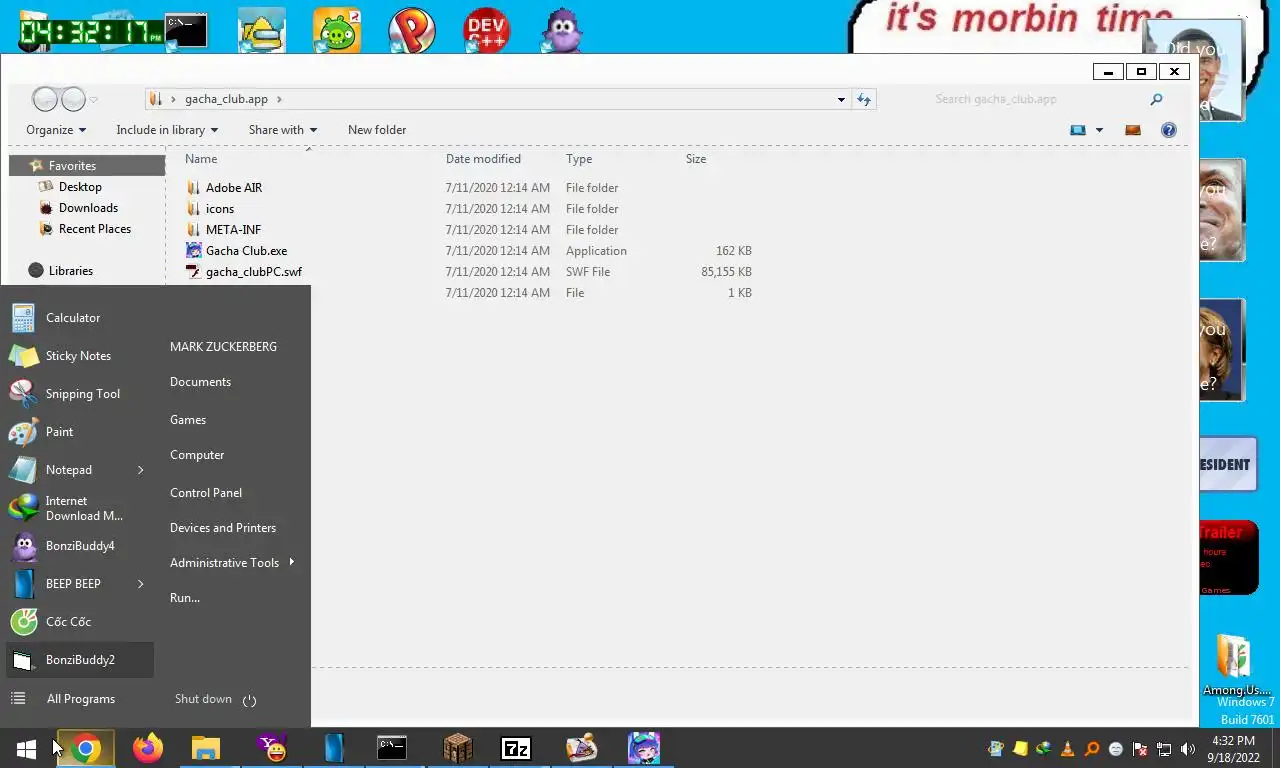1280x768 pixels.
Task: Open the Bad Piggies desktop shortcut
Action: (x=337, y=31)
